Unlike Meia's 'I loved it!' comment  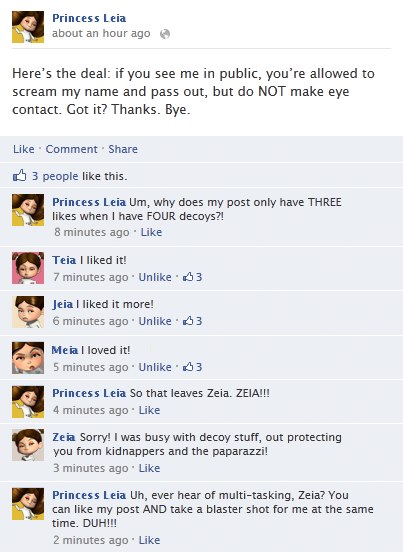point(155,367)
